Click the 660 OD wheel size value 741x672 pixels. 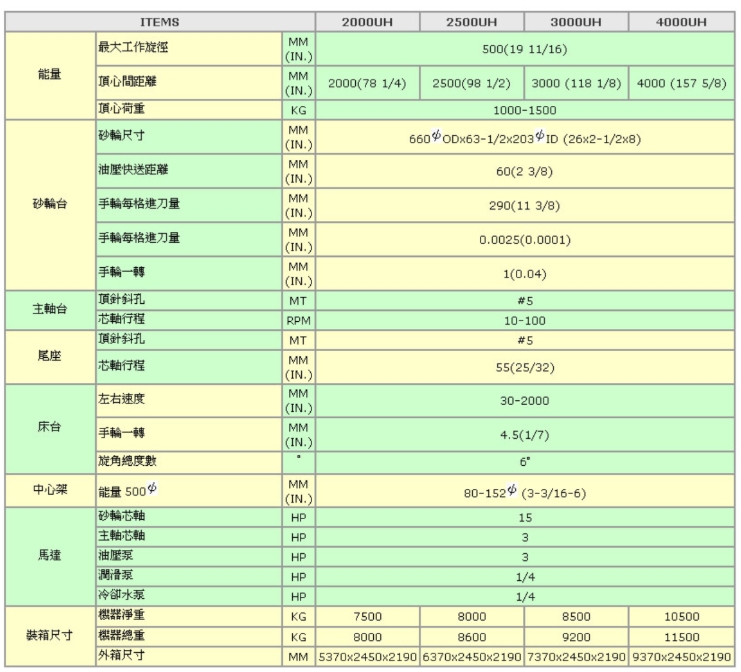(525, 138)
